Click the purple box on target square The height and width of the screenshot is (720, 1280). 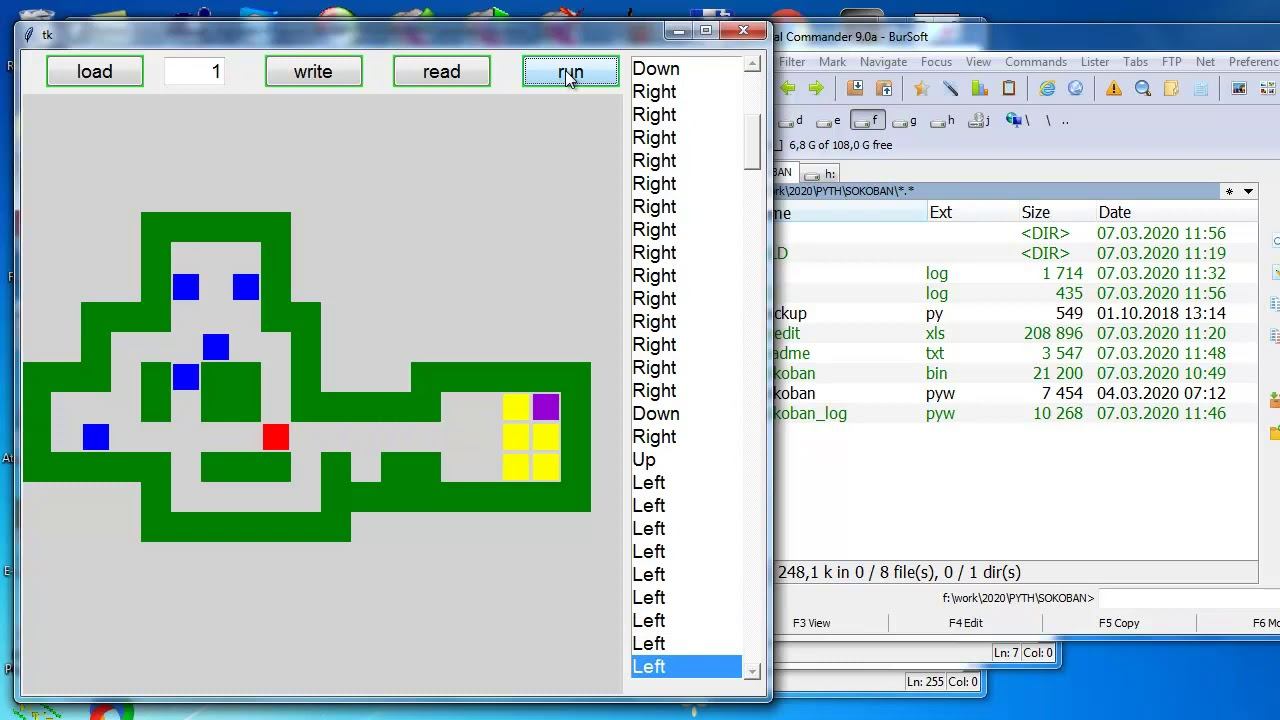(546, 407)
